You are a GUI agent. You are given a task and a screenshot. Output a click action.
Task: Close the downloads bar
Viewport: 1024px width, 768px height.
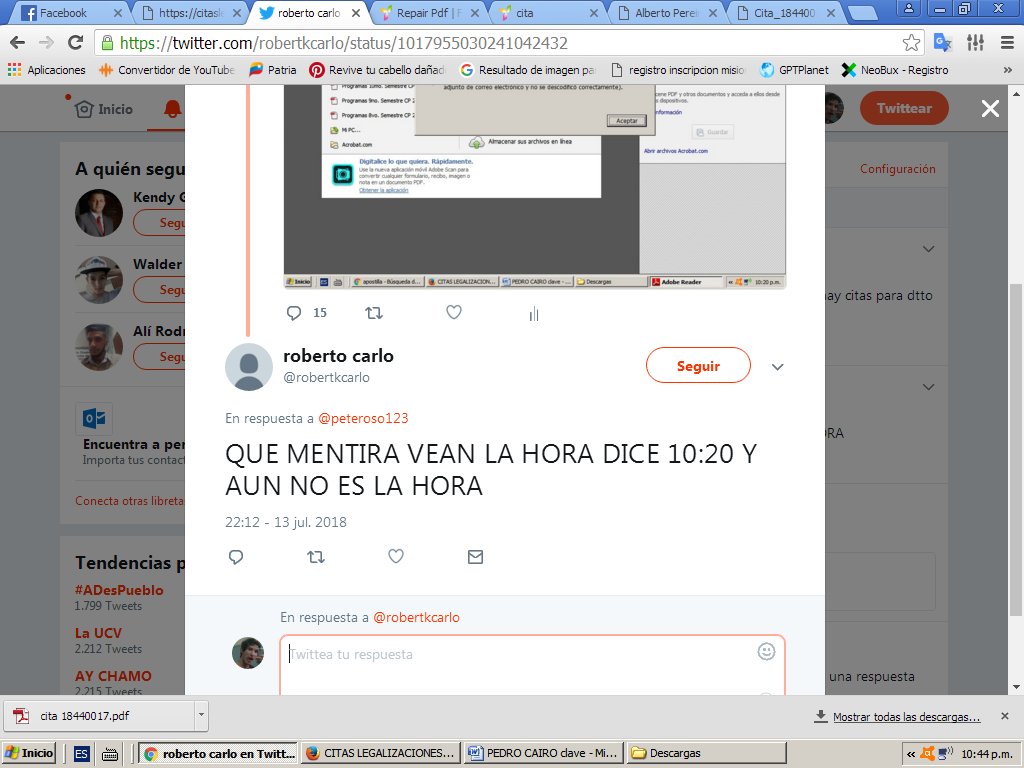[x=1005, y=716]
